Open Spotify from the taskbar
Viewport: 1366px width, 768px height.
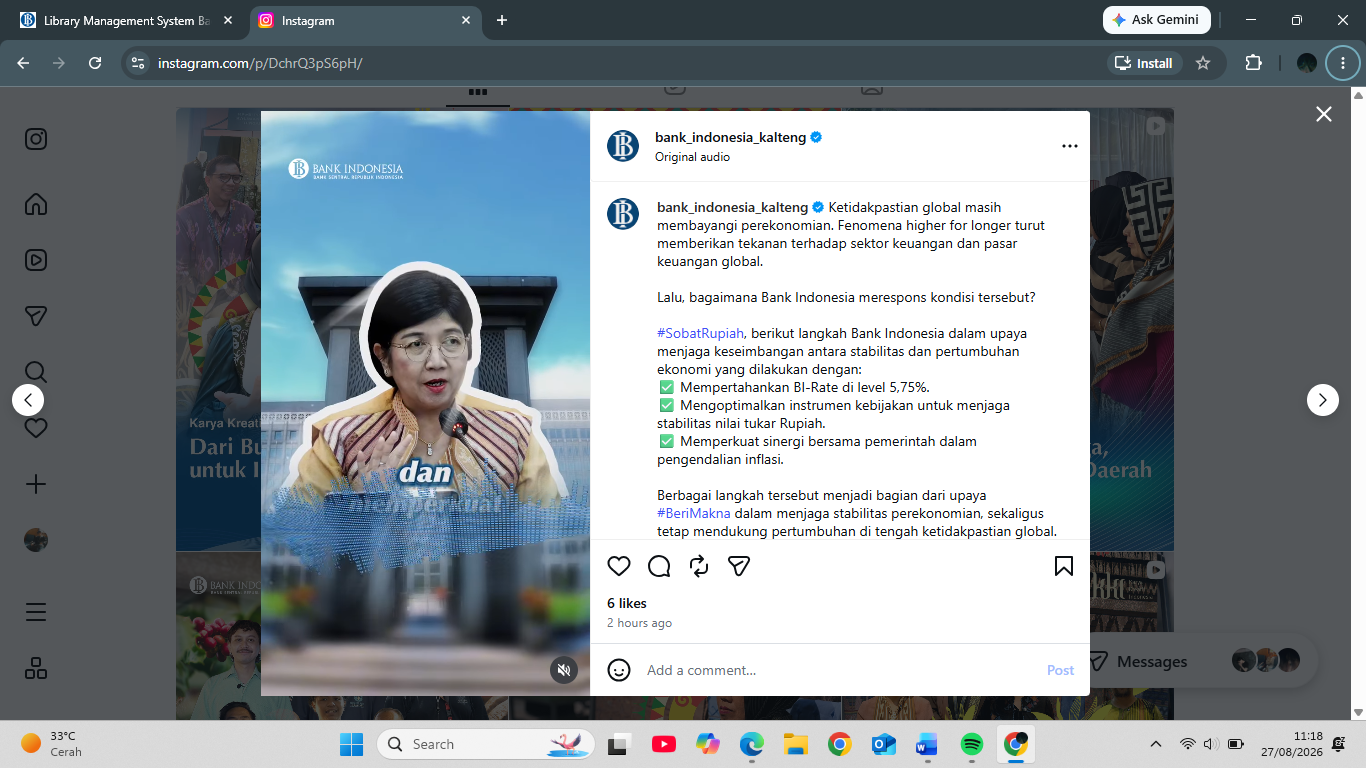tap(971, 744)
